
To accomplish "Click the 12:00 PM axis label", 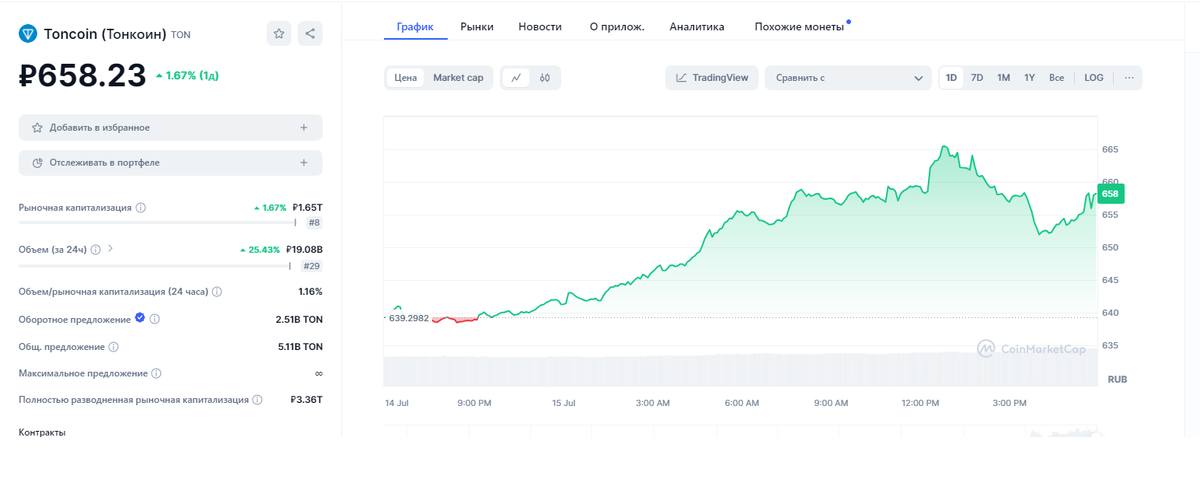I will click(920, 403).
